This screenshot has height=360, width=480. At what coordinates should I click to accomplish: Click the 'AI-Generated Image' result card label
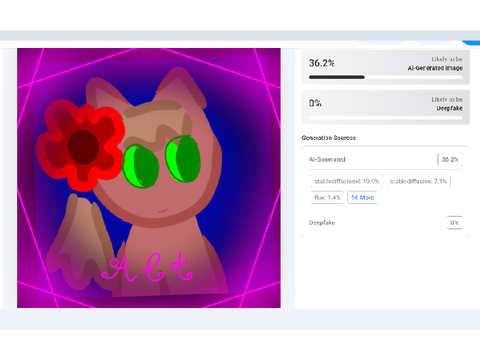[x=435, y=68]
